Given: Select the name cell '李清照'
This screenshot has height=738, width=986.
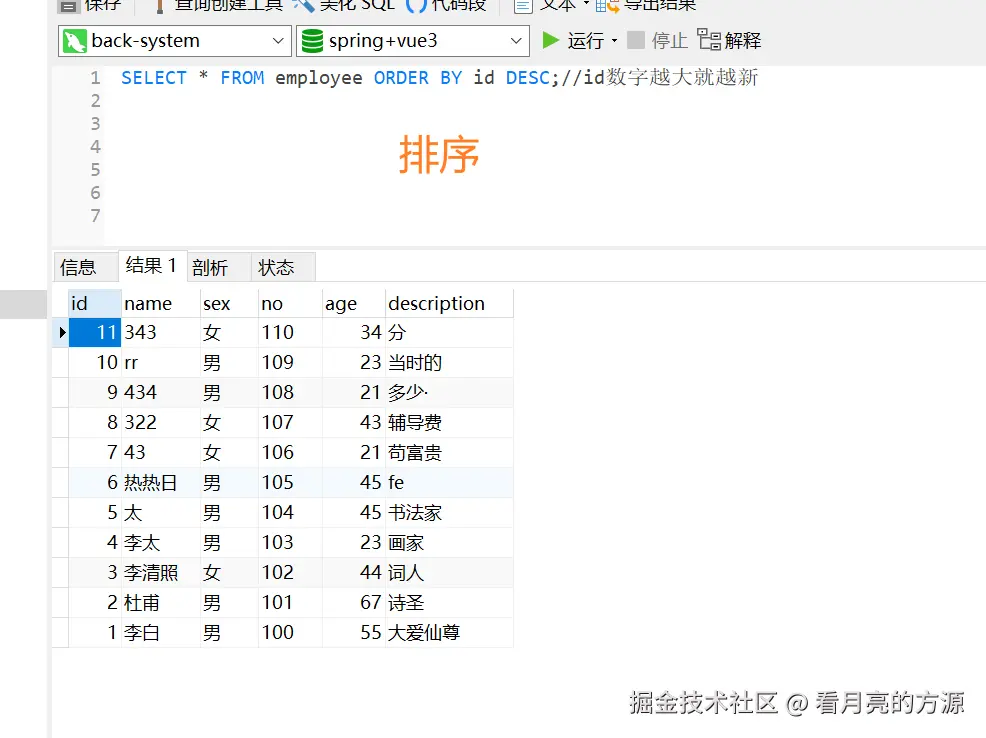Looking at the screenshot, I should click(x=160, y=573).
